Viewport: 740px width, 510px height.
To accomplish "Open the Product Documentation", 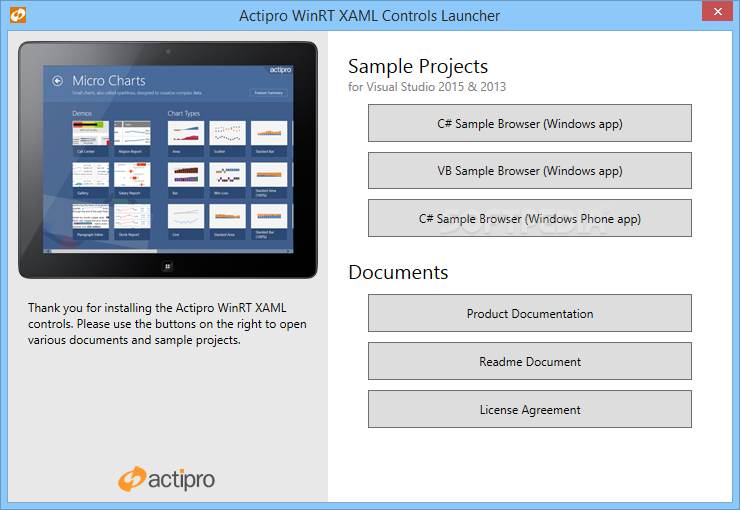I will coord(530,313).
